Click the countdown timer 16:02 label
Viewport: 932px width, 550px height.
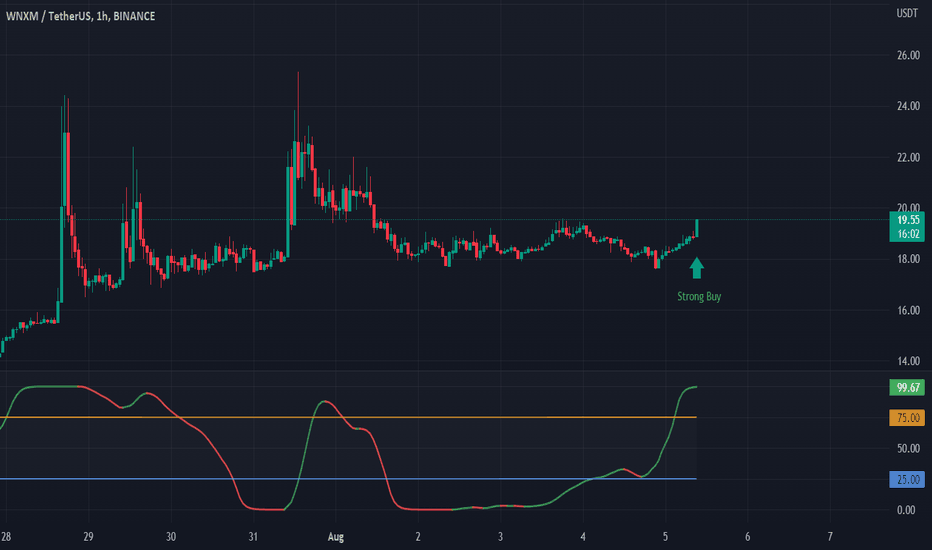click(908, 234)
